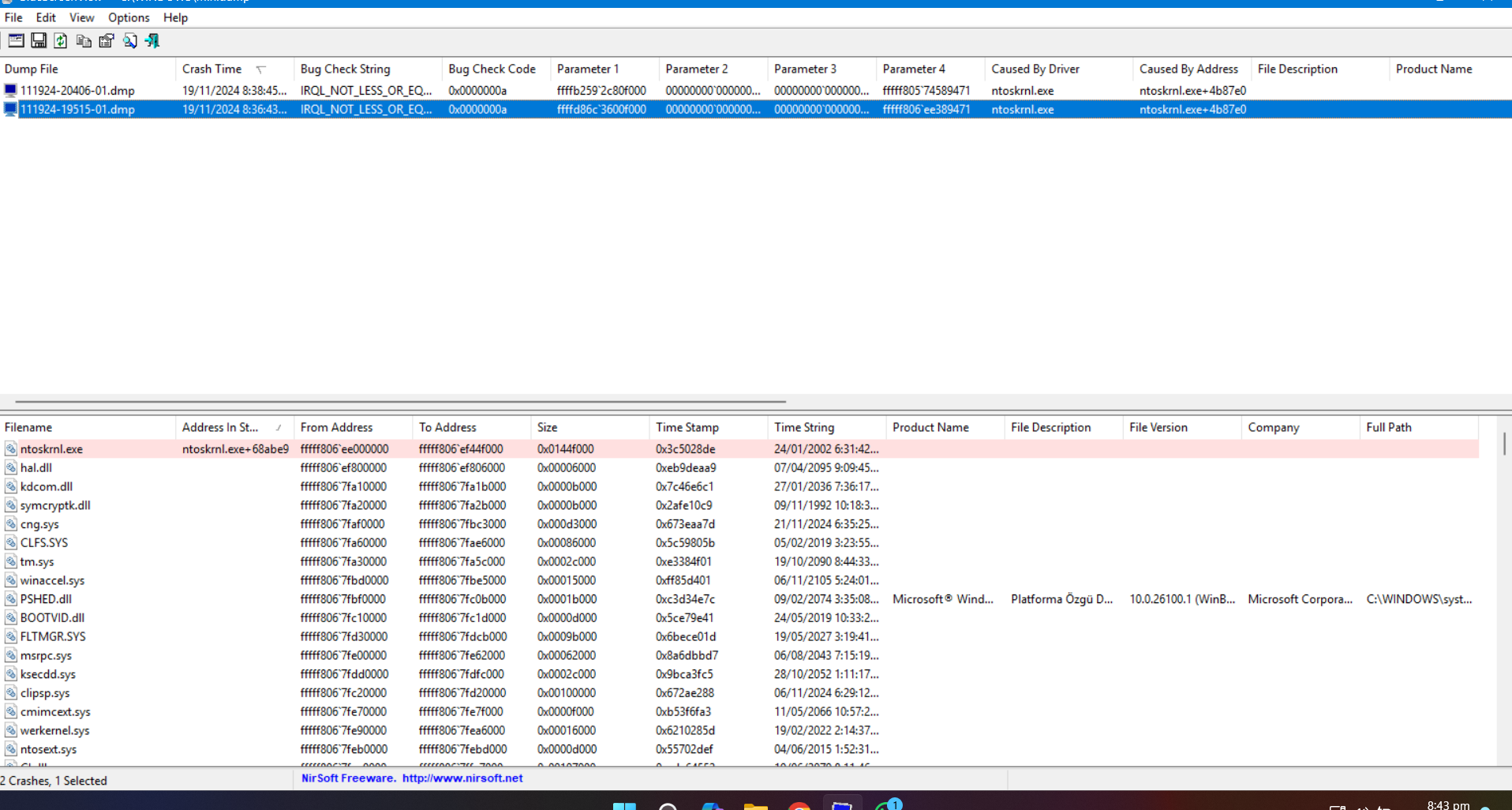Click the Platforma Özgü D... description cell

coord(1062,599)
